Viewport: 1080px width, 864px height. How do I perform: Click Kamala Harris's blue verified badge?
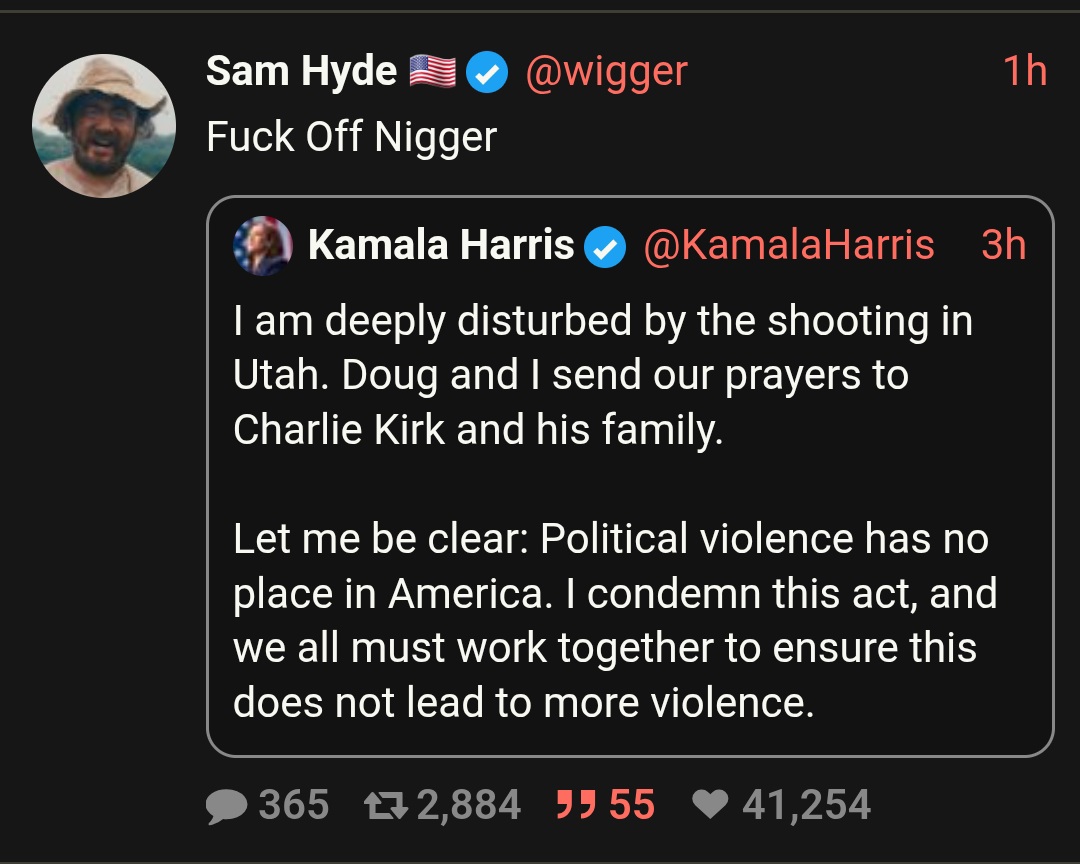605,247
